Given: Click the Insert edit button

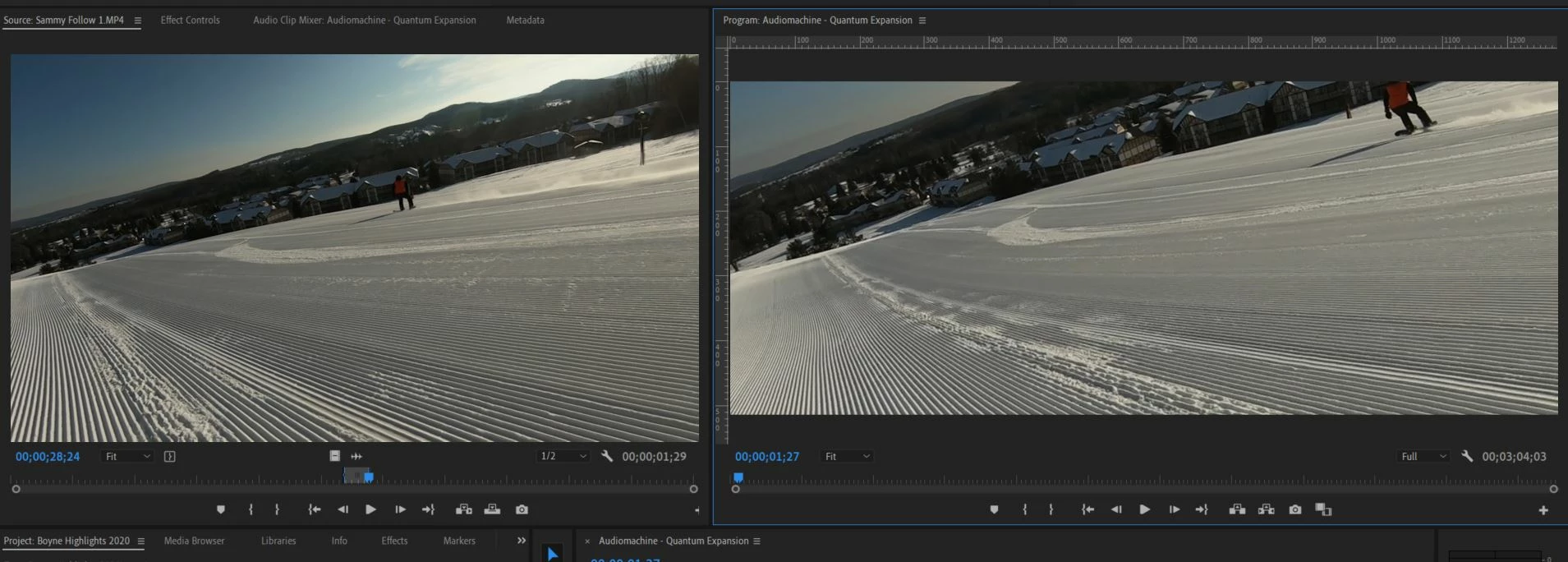Looking at the screenshot, I should (x=464, y=509).
